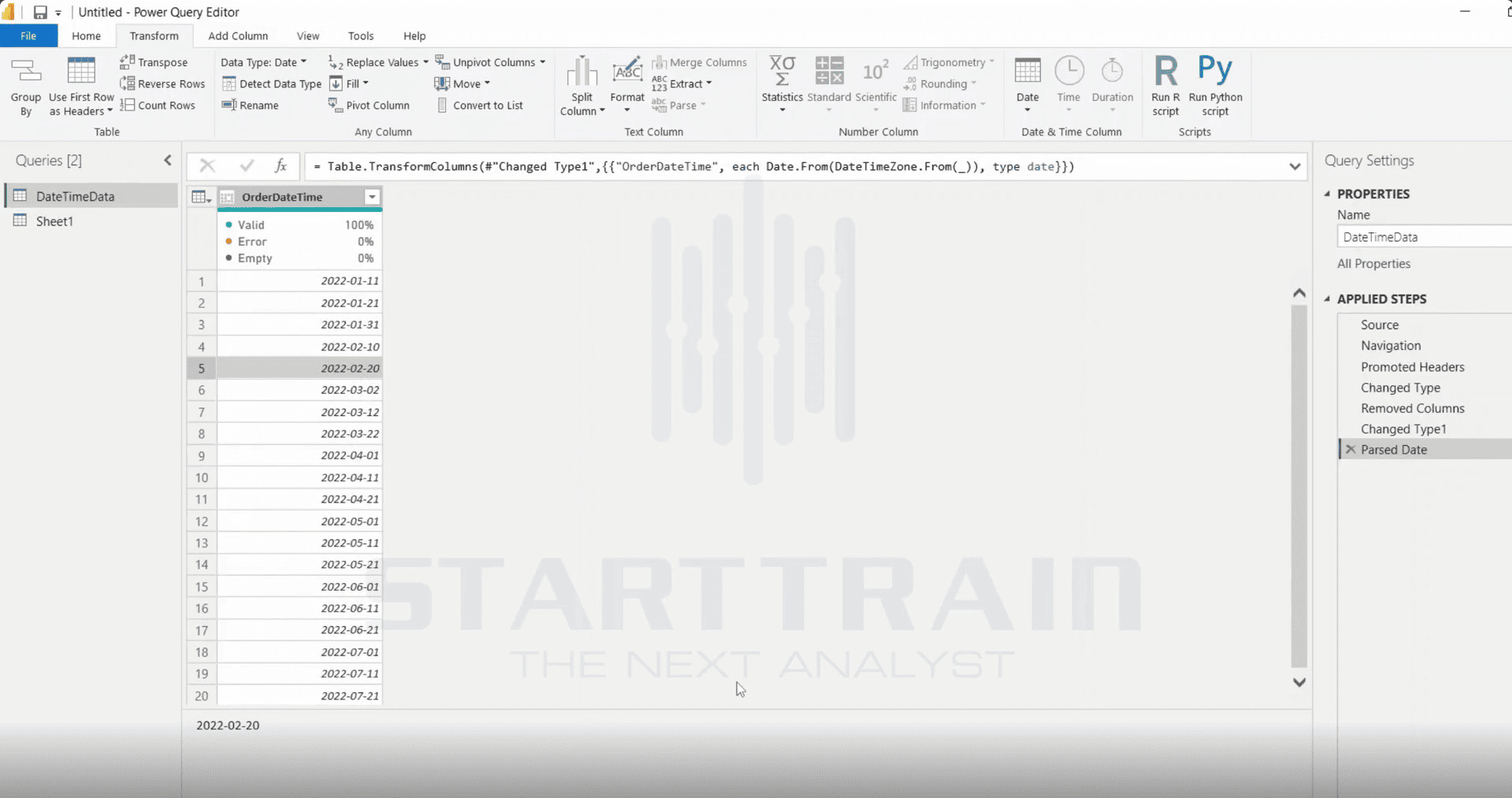Select the Promoted Headers applied step

1412,367
